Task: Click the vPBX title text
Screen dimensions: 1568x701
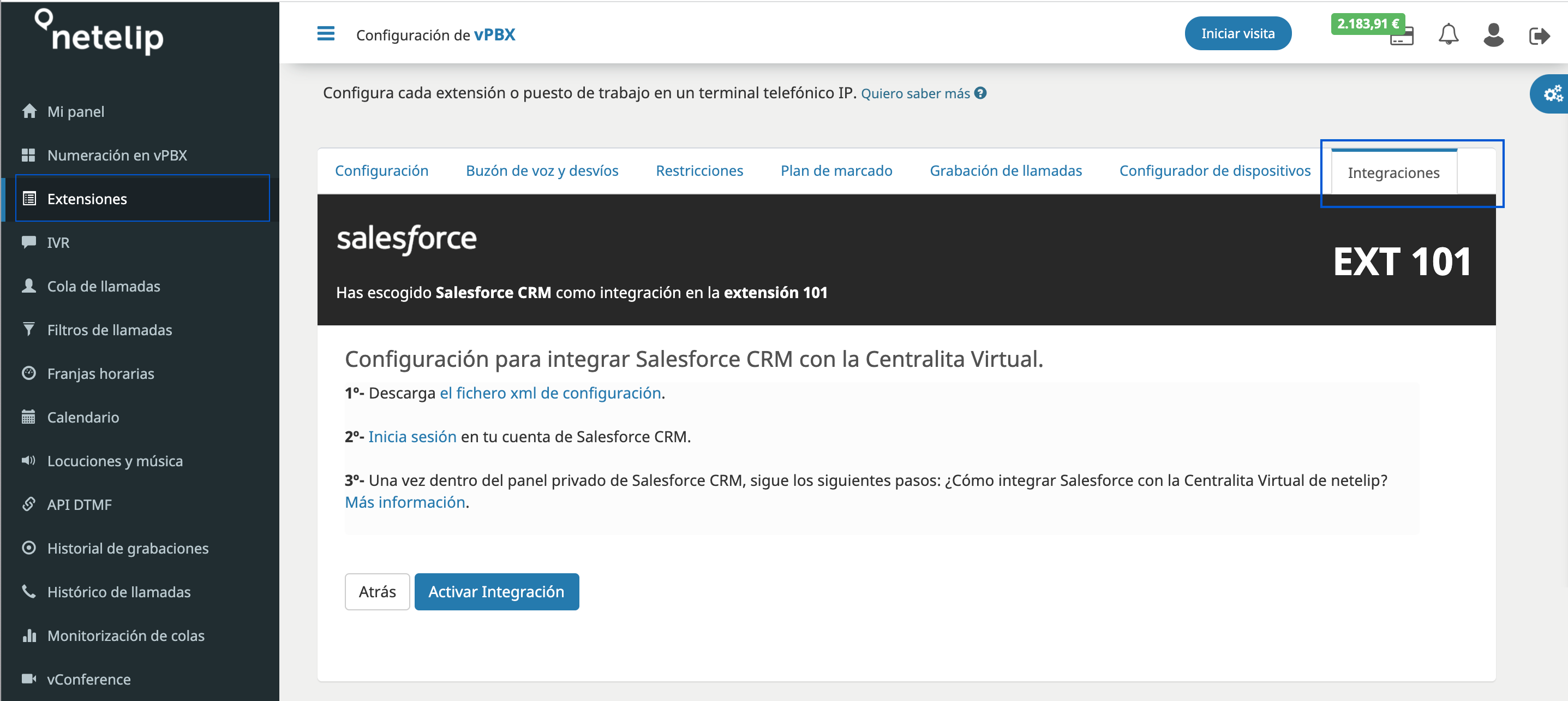Action: pyautogui.click(x=494, y=35)
